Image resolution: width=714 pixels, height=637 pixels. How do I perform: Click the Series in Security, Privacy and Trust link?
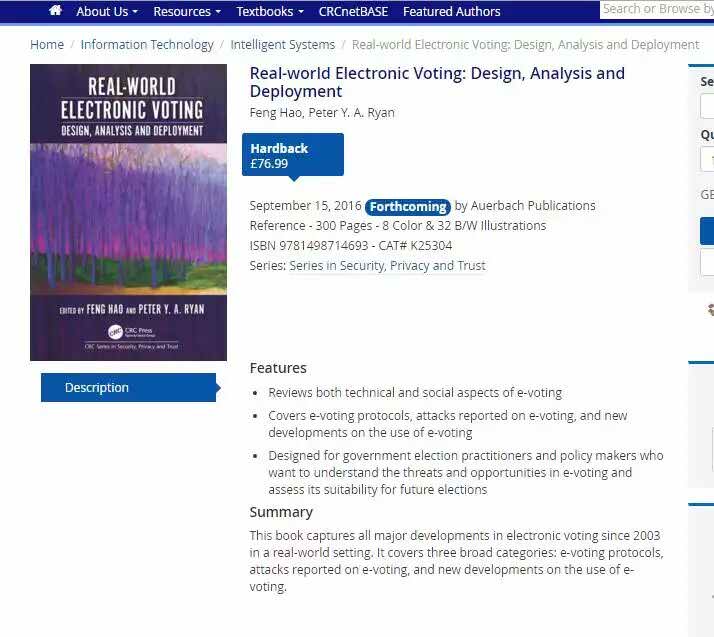[387, 266]
